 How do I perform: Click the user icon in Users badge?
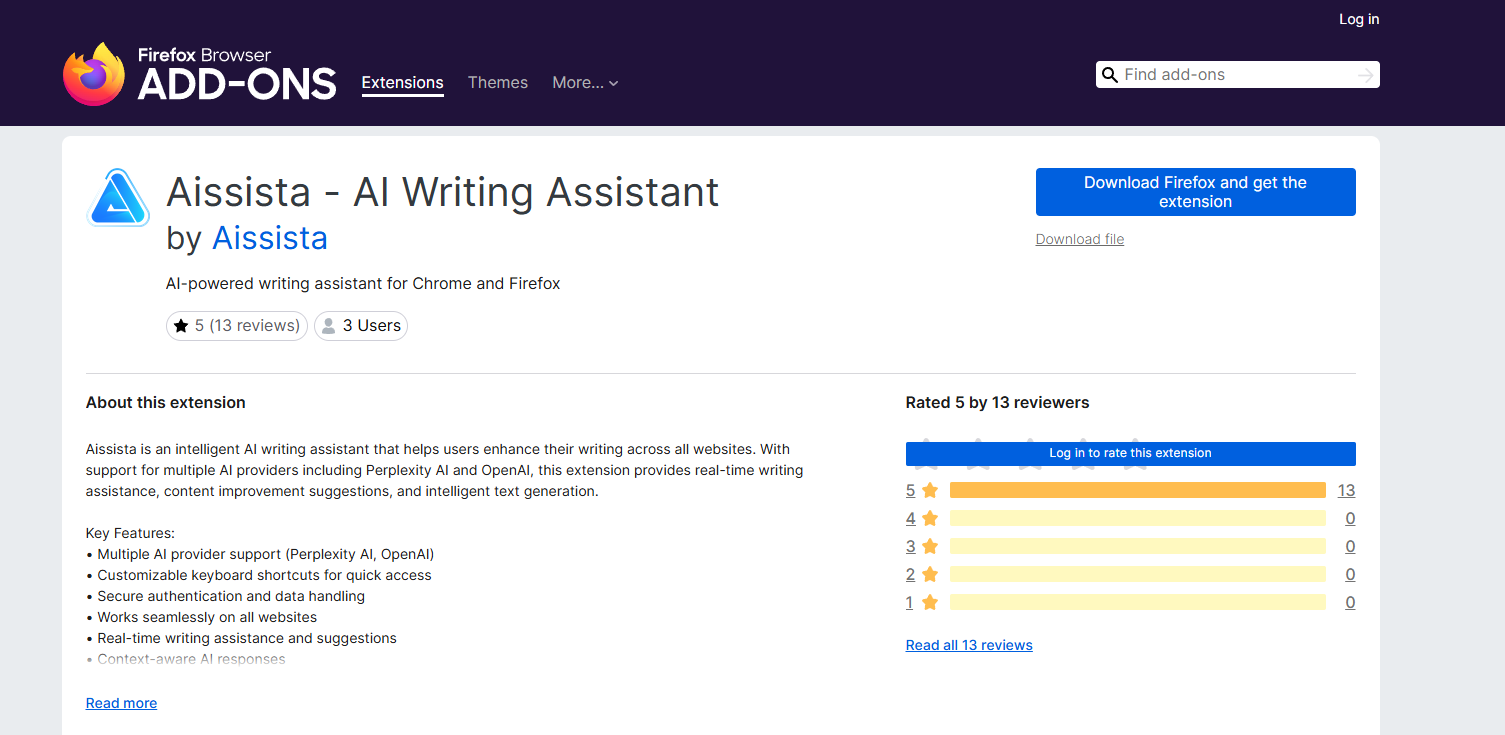point(329,326)
